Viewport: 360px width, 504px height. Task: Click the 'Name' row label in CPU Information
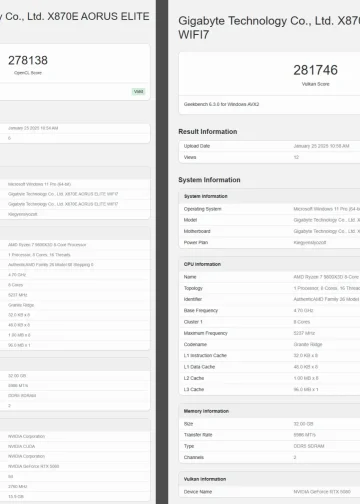[190, 277]
